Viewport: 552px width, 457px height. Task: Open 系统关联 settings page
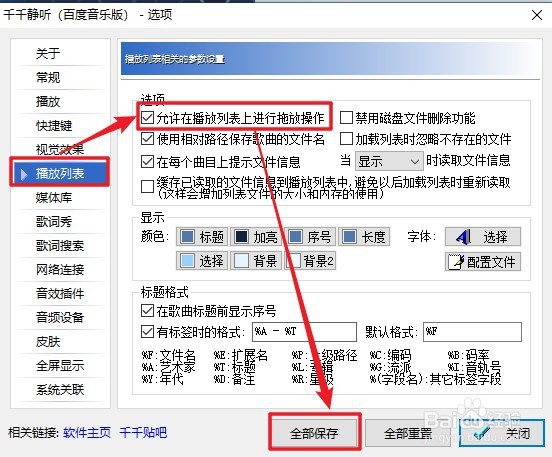[59, 389]
